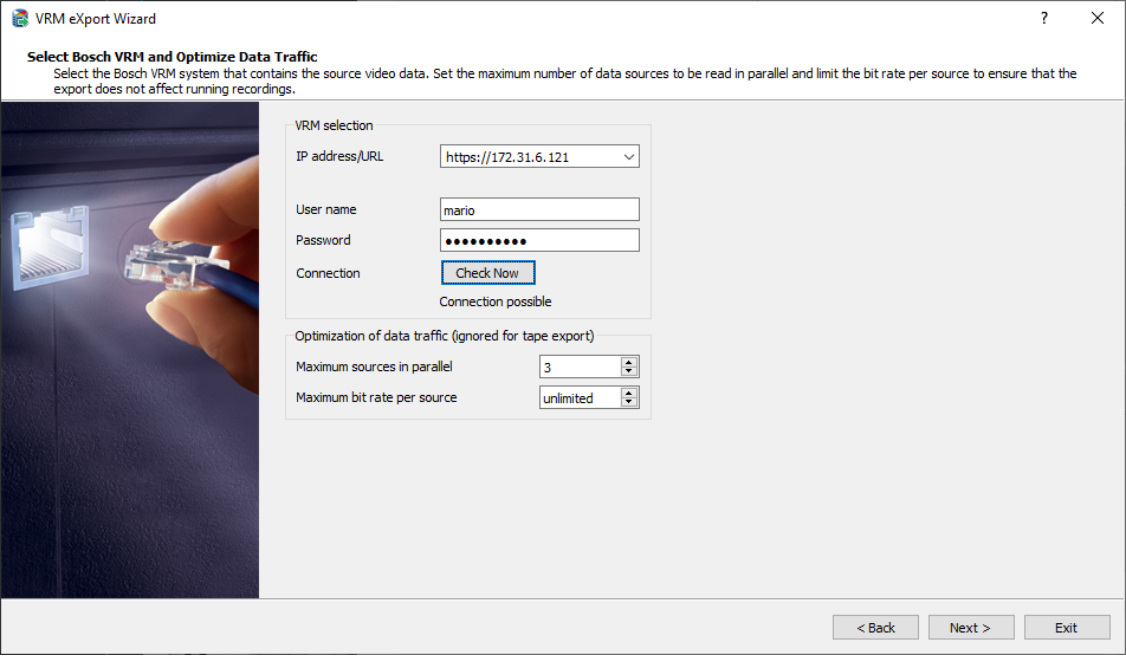
Task: Raise maximum bit rate per source up arrow
Action: point(629,393)
